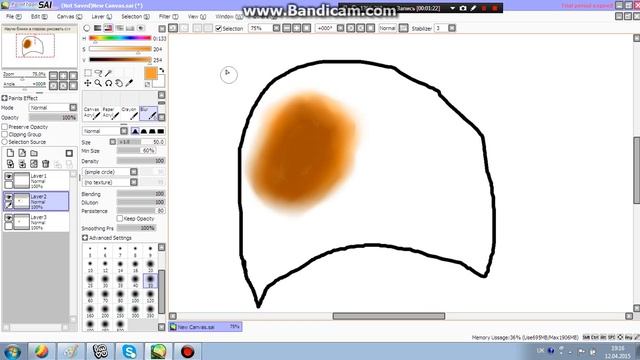Pick the Paper Acrylic brush
The height and width of the screenshot is (360, 640).
click(x=110, y=113)
